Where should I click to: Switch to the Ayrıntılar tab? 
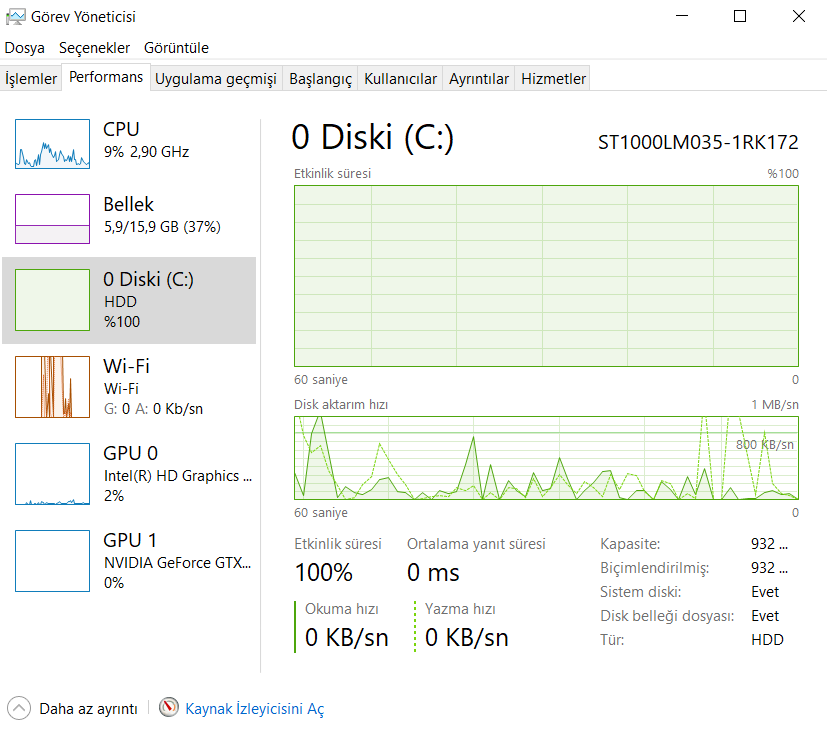click(479, 79)
